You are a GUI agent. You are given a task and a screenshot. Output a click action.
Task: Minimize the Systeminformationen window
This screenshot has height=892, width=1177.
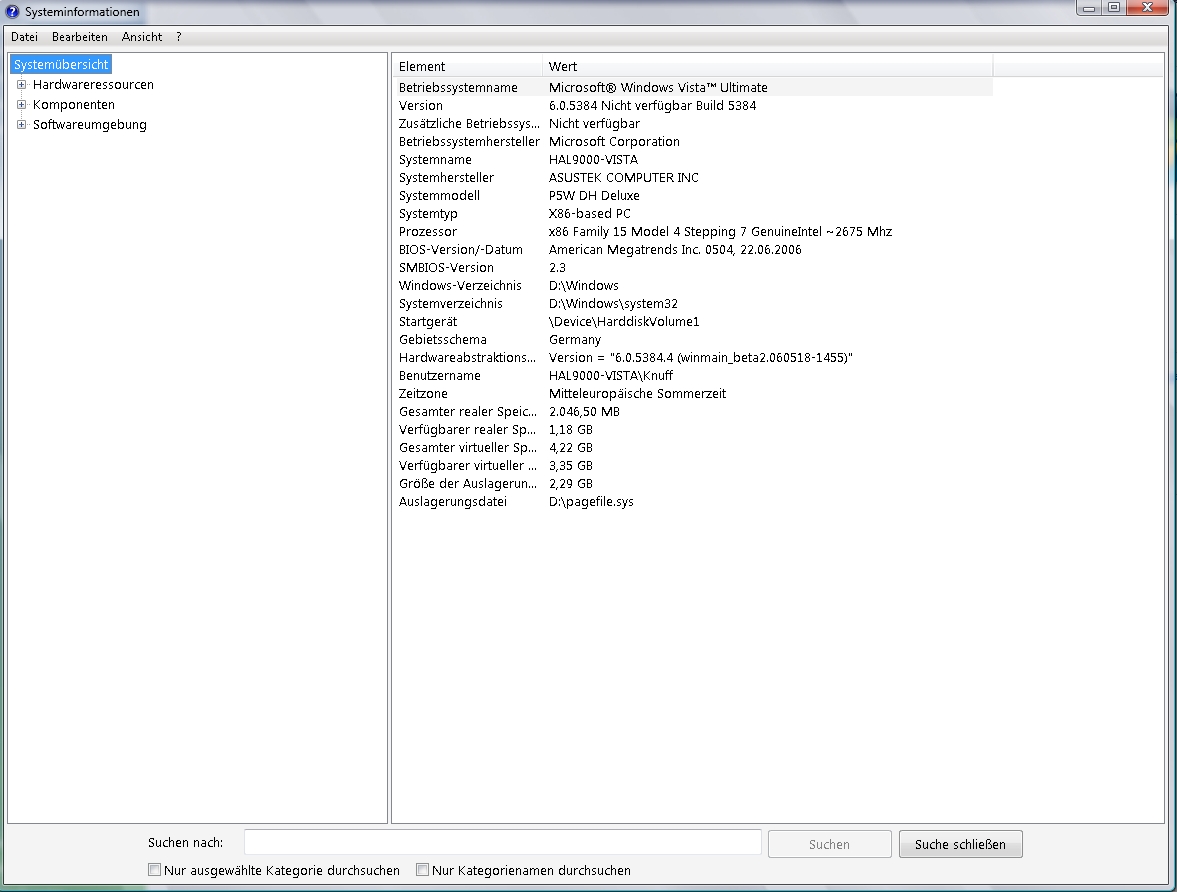(x=1088, y=8)
